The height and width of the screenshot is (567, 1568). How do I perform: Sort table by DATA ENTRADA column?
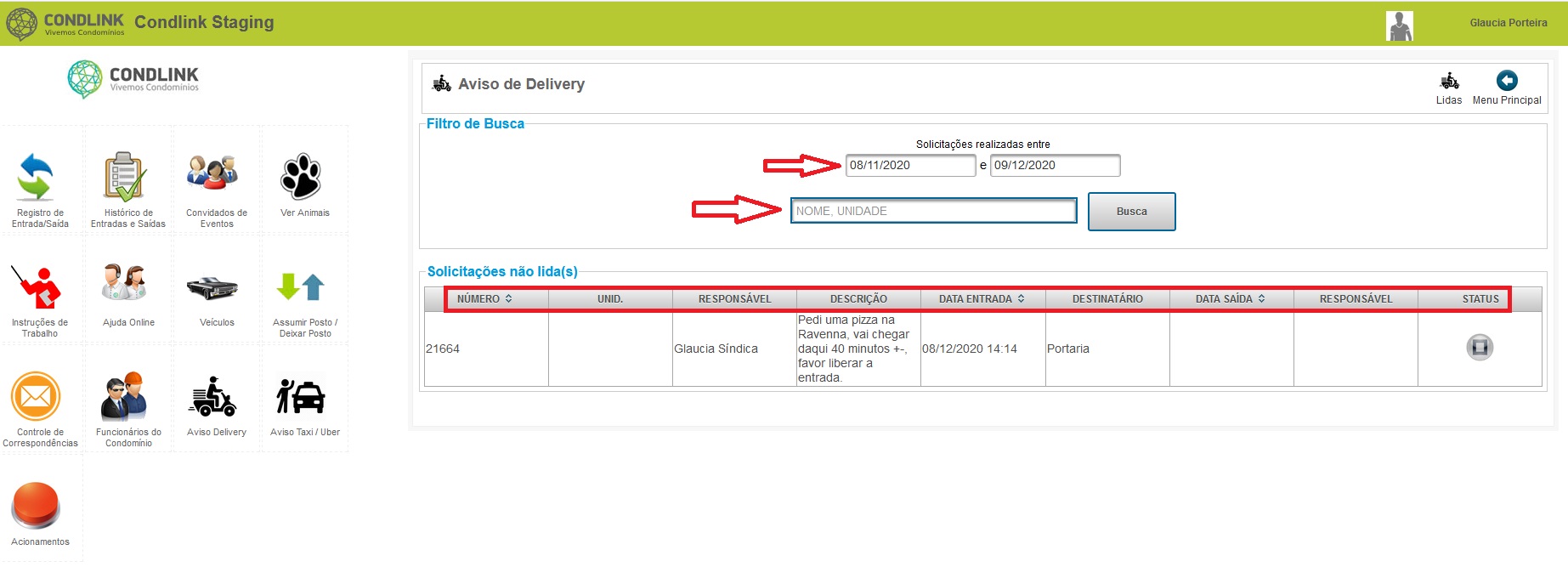982,299
